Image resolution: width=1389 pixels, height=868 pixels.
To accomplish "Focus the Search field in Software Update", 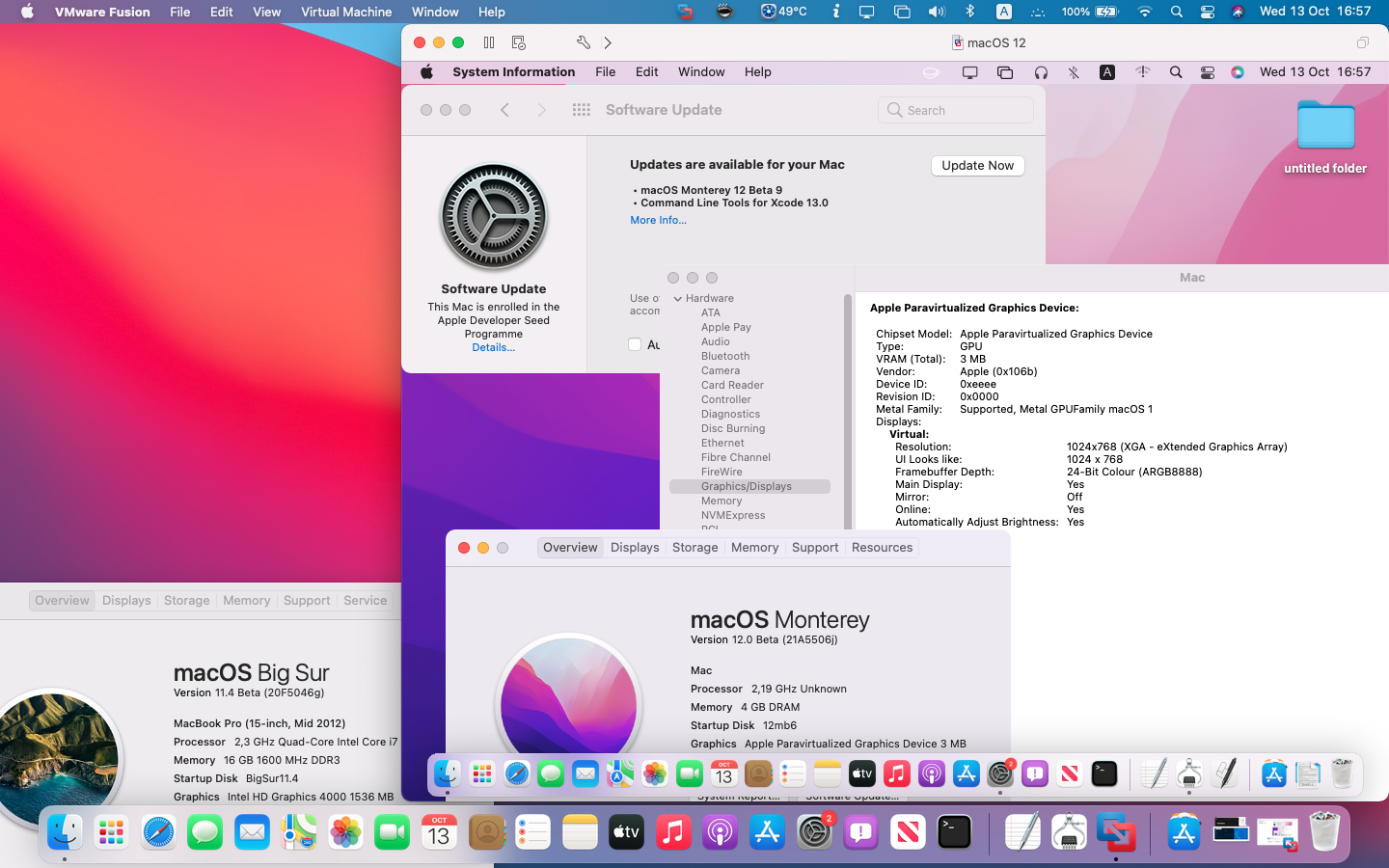I will click(956, 110).
